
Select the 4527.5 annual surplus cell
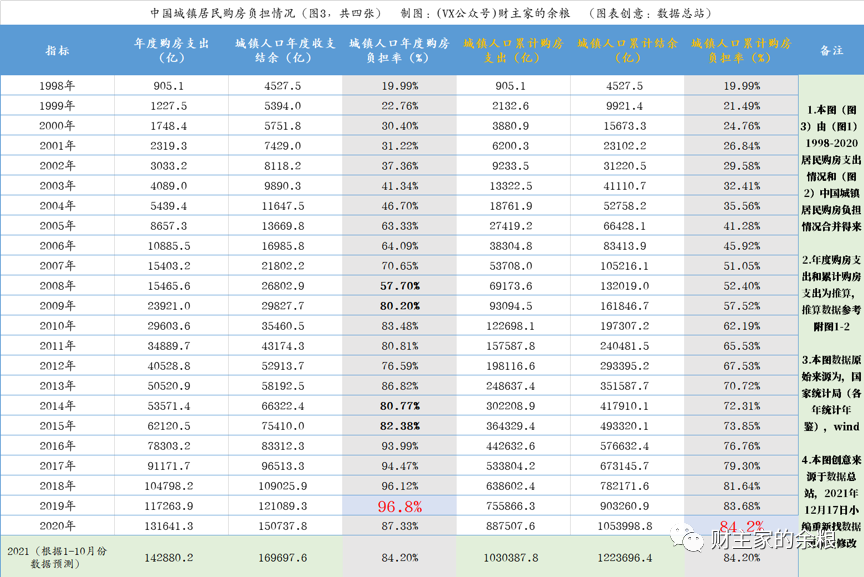pyautogui.click(x=283, y=86)
